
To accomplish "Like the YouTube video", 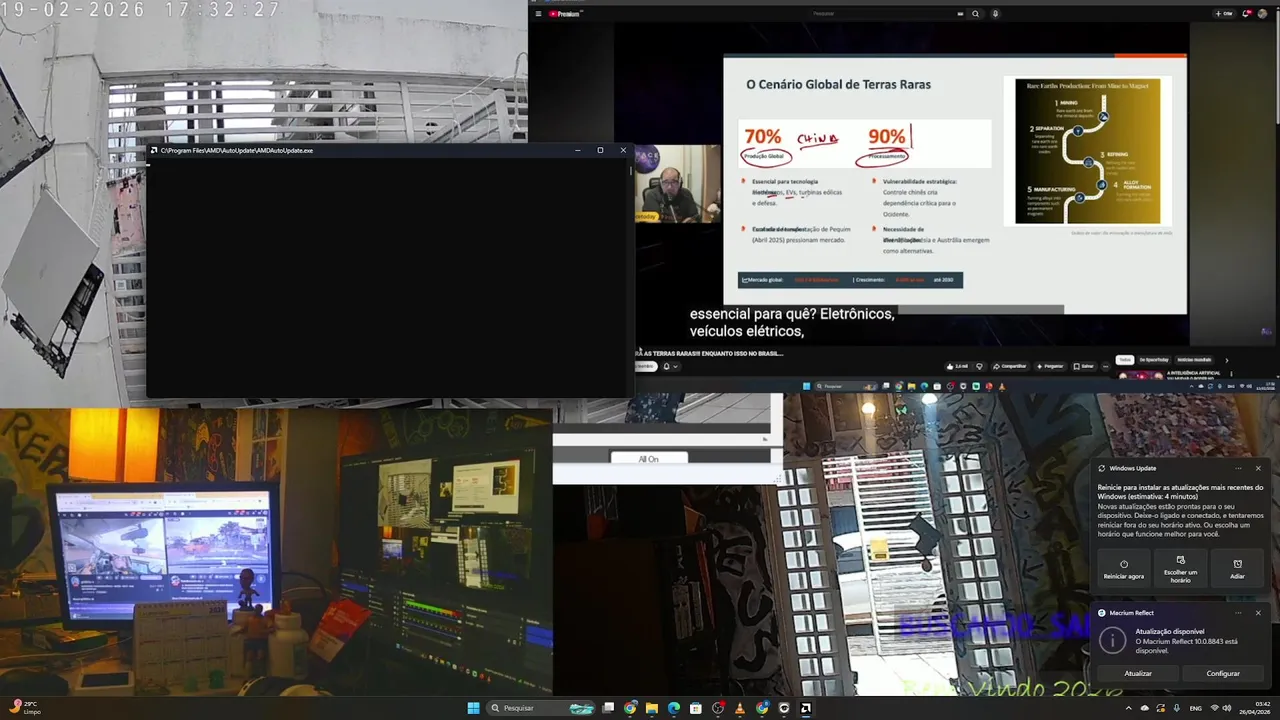I will click(957, 366).
